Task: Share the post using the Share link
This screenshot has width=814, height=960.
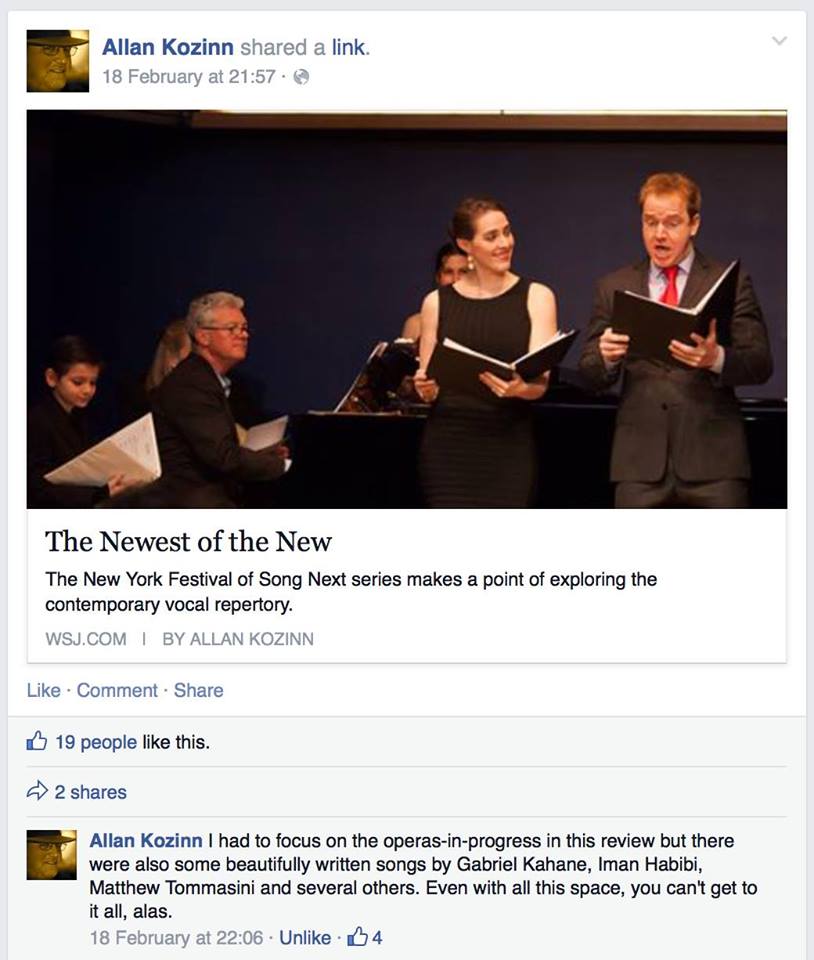Action: coord(198,691)
